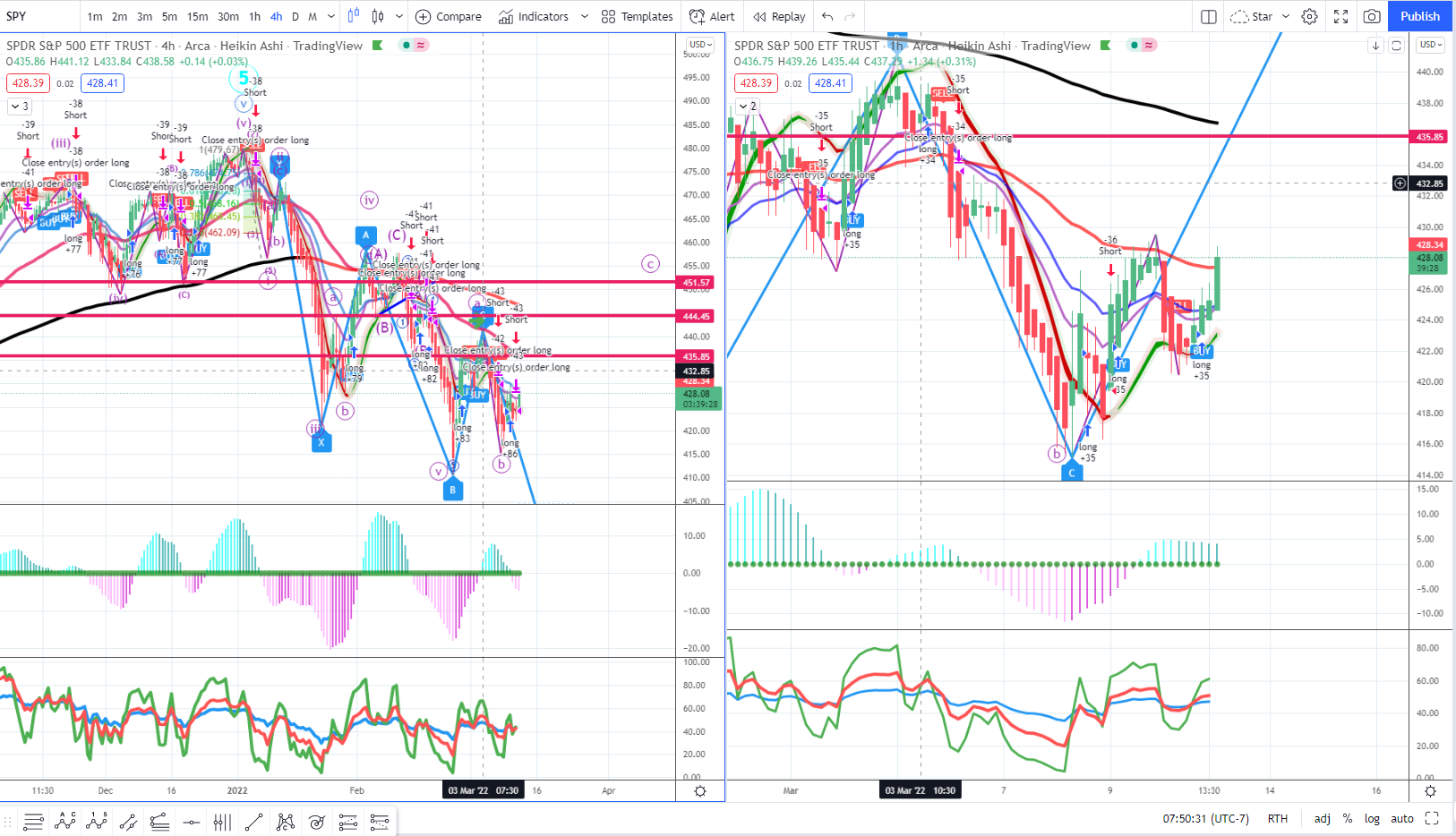This screenshot has height=836, width=1456.
Task: Open time zone menu showing 07:50:31 (UTC-7)
Action: click(1205, 818)
